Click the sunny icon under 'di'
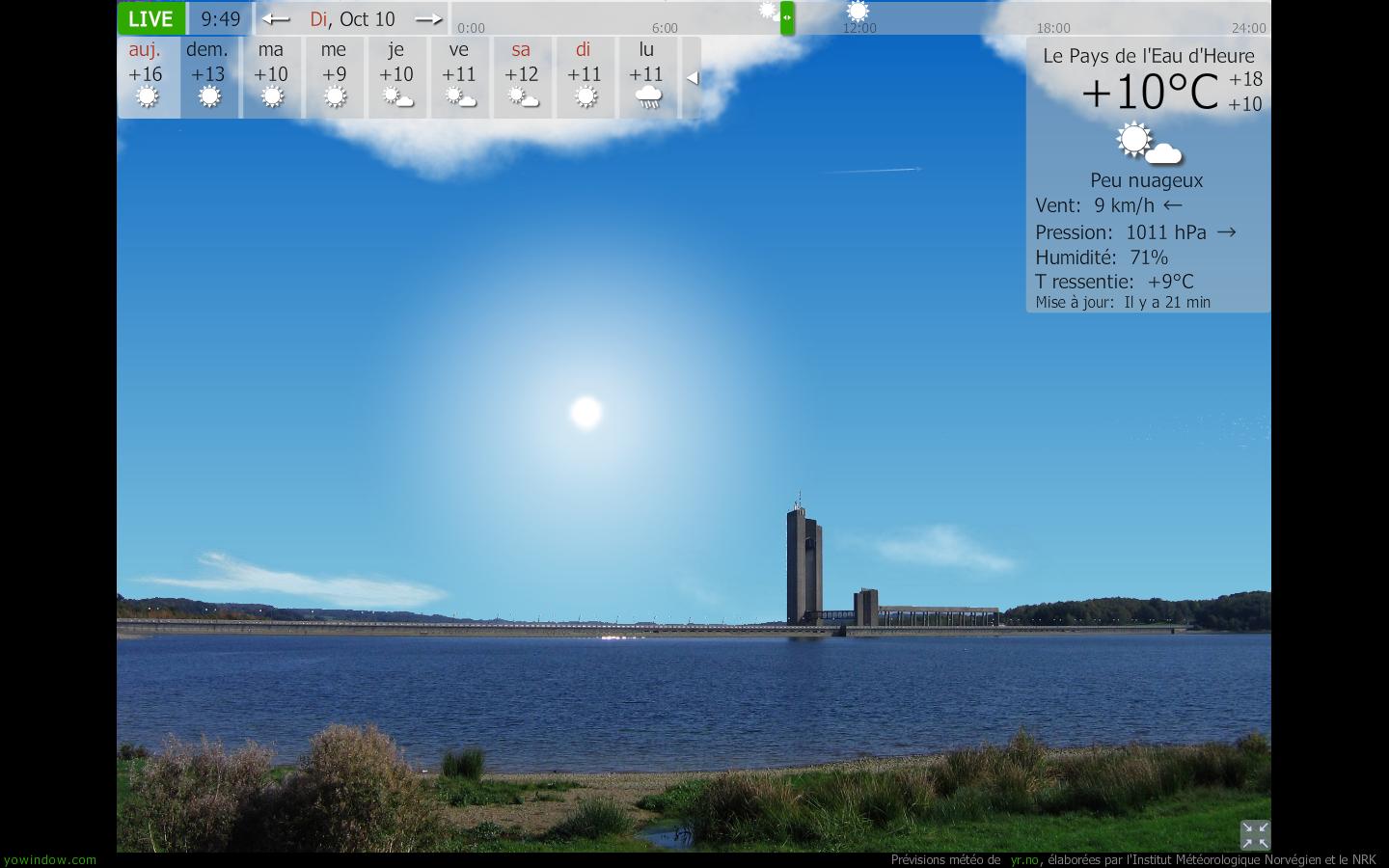1389x868 pixels. [585, 97]
